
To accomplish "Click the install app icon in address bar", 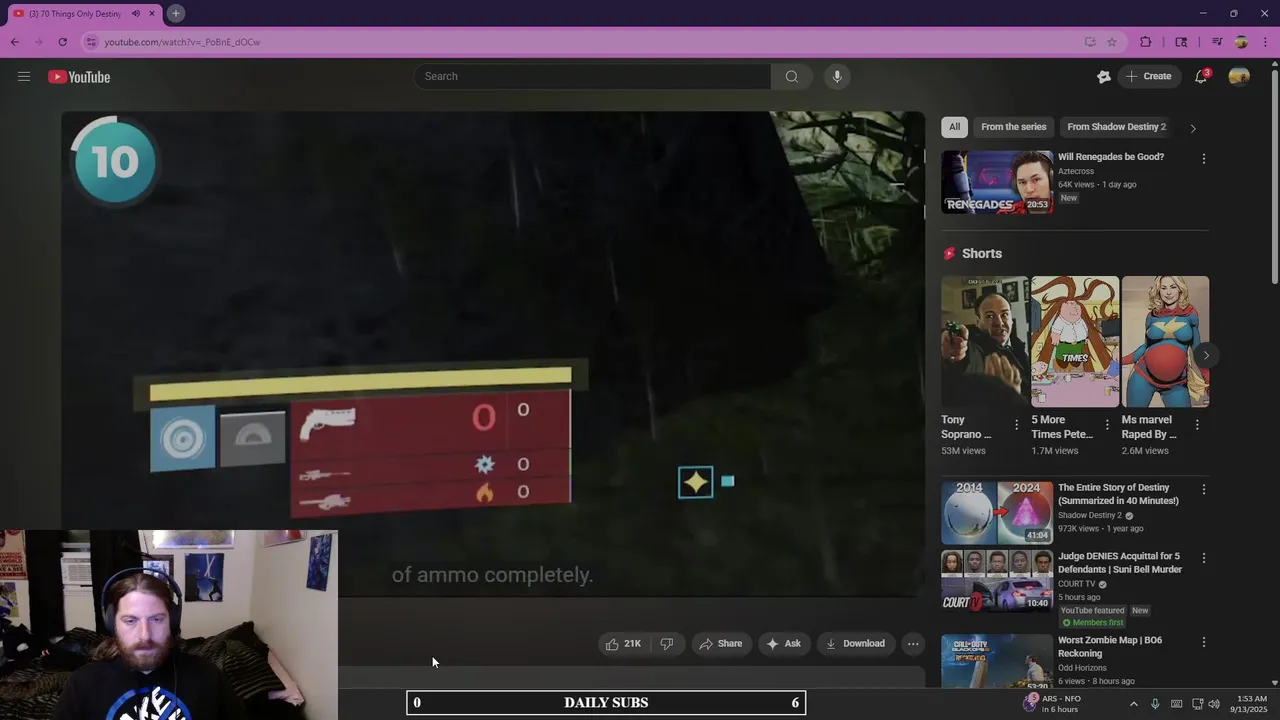I will [x=1090, y=42].
